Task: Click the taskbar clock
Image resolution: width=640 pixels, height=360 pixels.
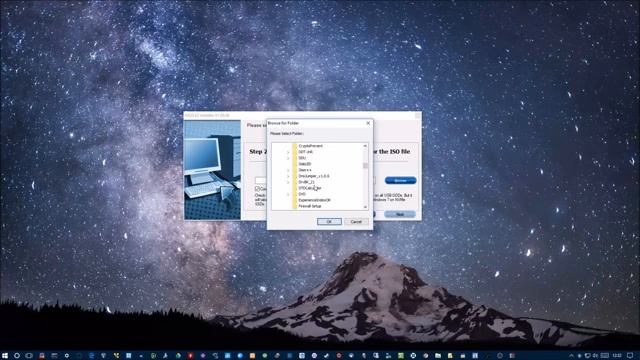Action: click(617, 356)
